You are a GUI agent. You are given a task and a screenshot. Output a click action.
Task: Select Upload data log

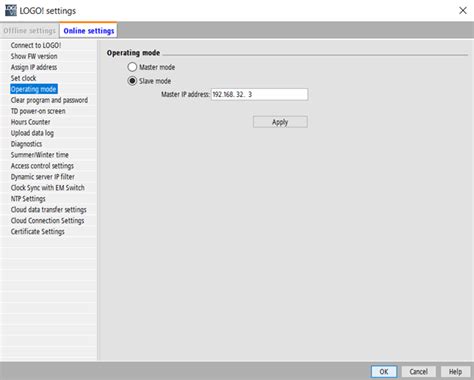pyautogui.click(x=32, y=133)
